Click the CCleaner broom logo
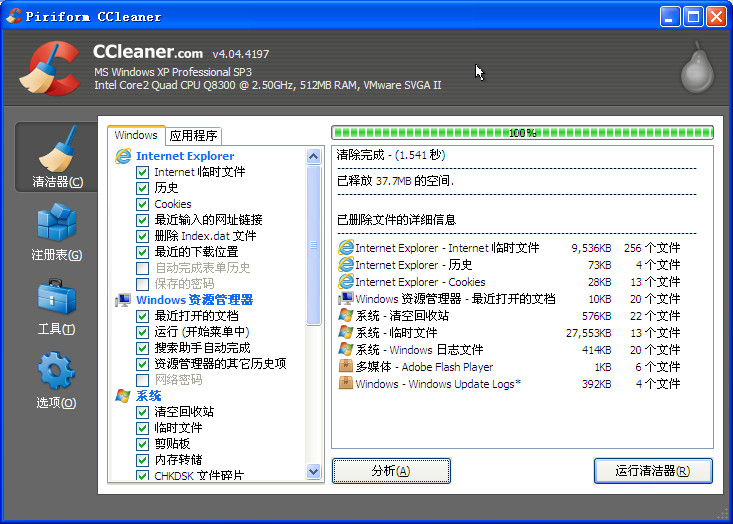The height and width of the screenshot is (524, 733). [x=50, y=68]
